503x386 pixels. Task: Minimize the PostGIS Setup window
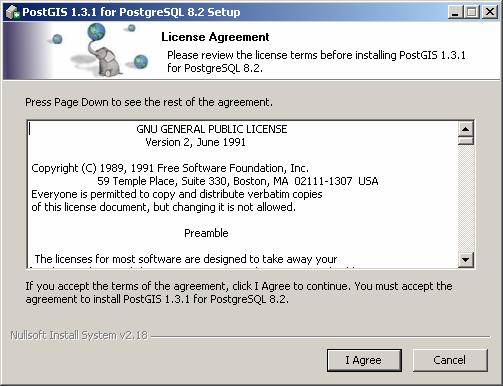pyautogui.click(x=455, y=12)
